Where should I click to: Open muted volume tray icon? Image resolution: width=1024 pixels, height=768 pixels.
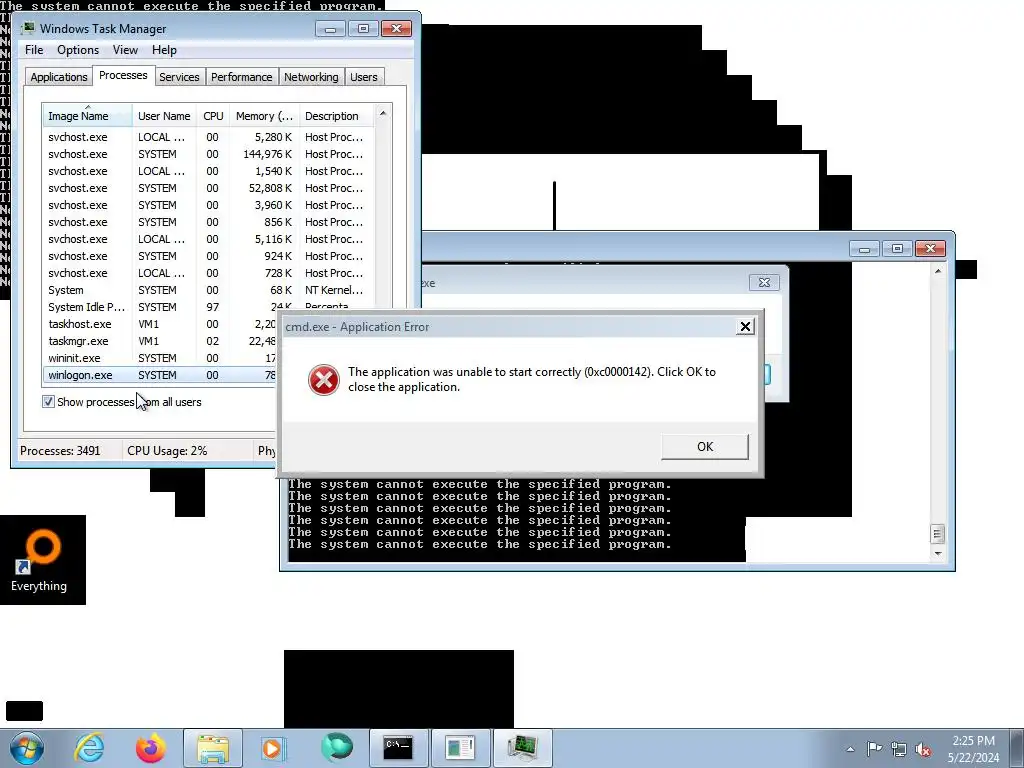923,750
